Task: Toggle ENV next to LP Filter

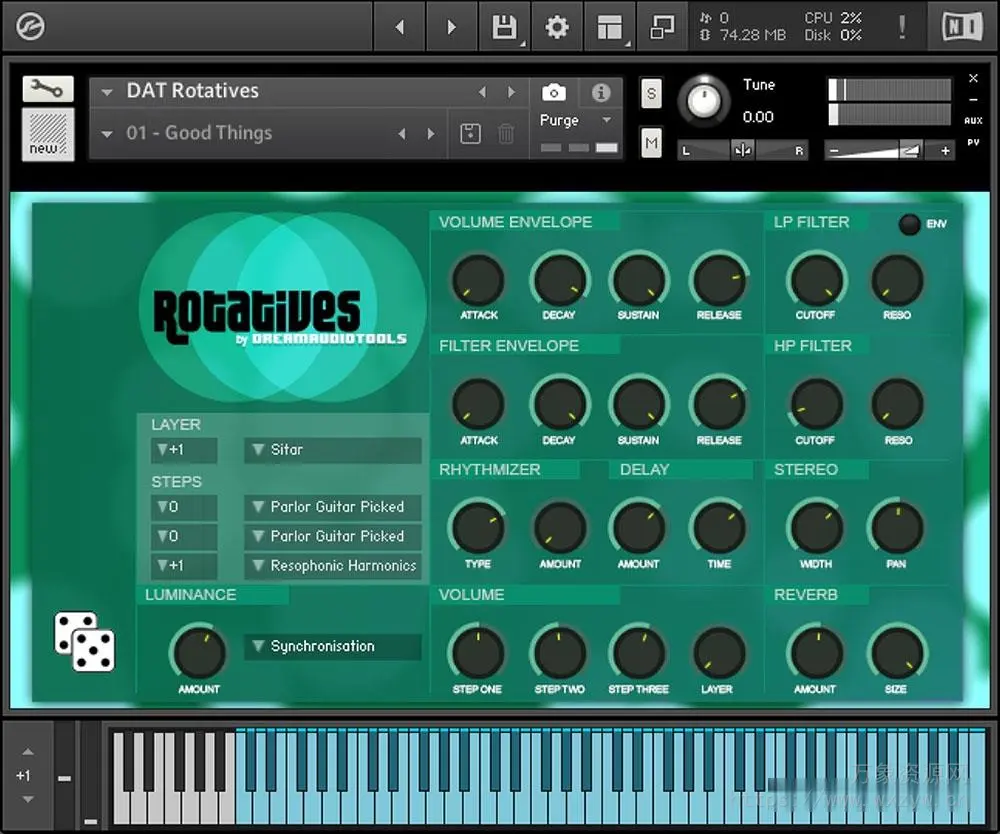Action: tap(909, 224)
